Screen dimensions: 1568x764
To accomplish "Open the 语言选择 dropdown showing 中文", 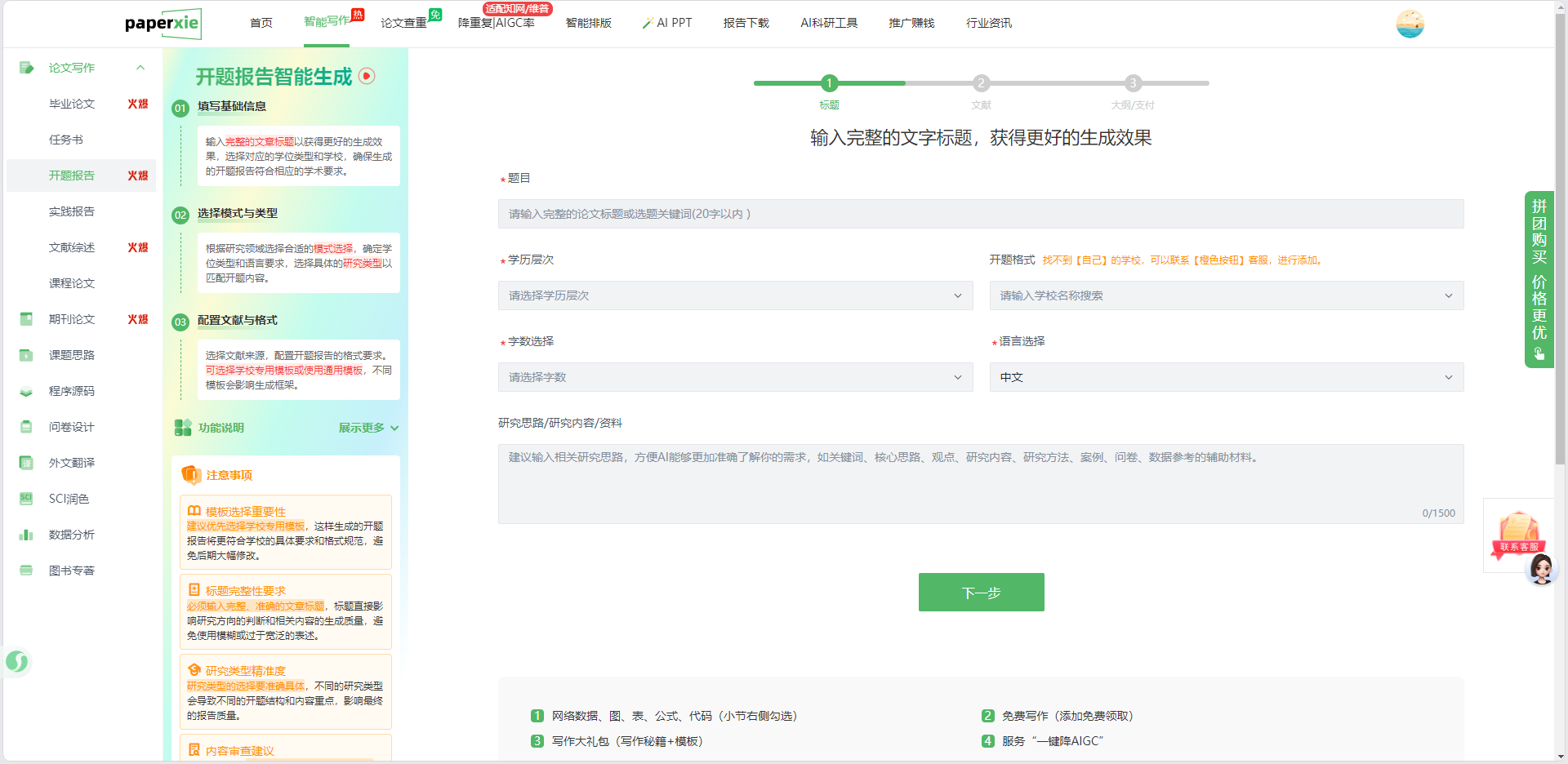I will 1226,377.
